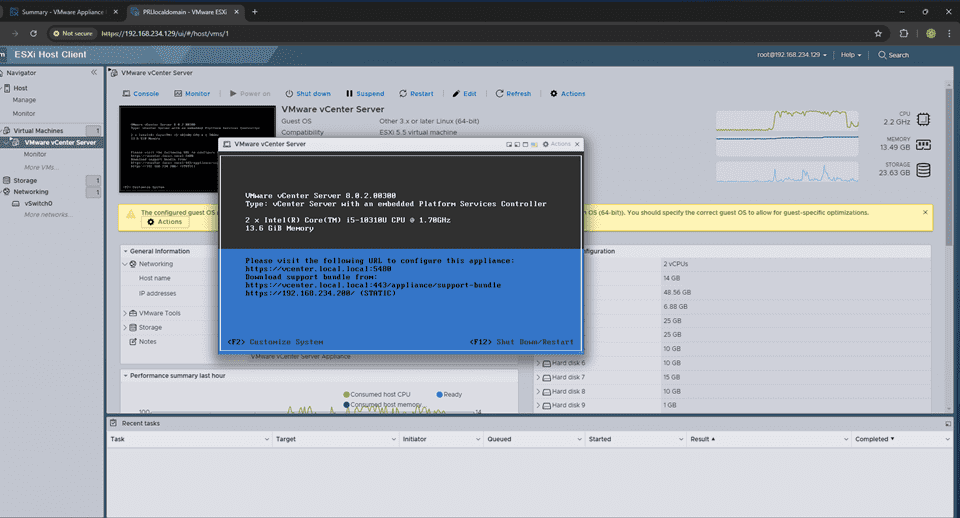The width and height of the screenshot is (960, 518).
Task: Collapse the General Information panel
Action: [x=125, y=251]
